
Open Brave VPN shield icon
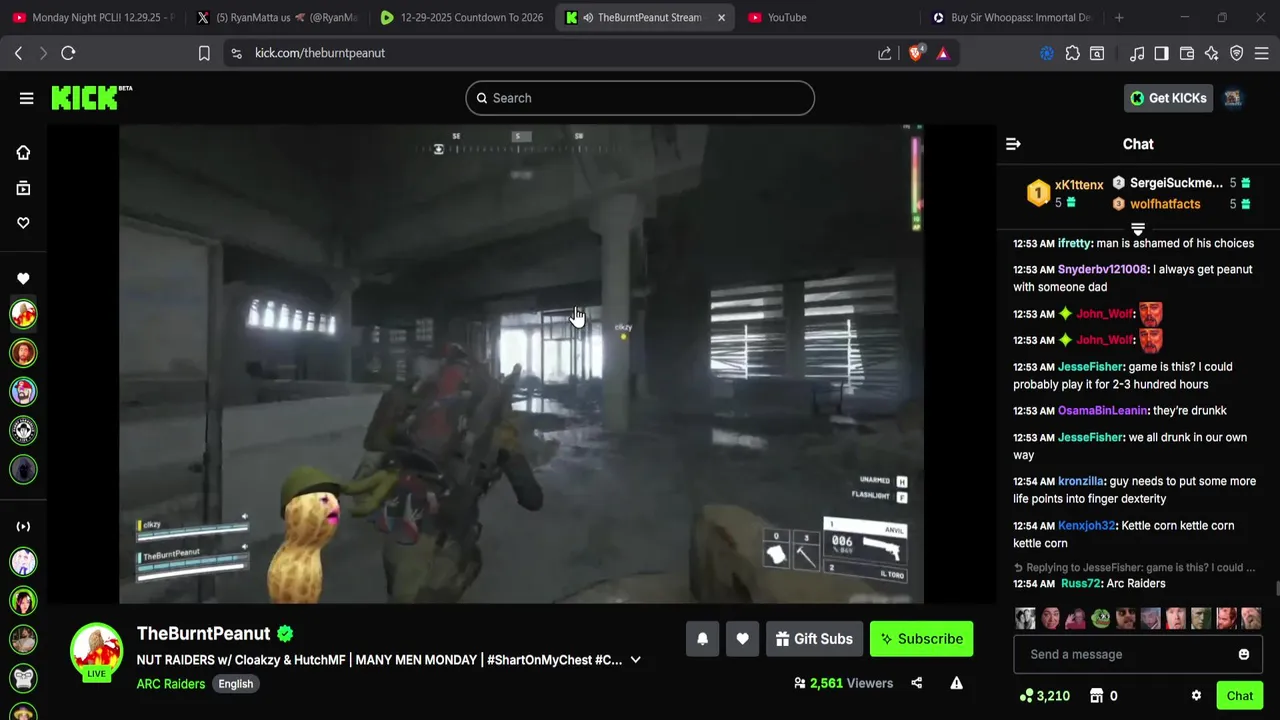[x=1237, y=53]
